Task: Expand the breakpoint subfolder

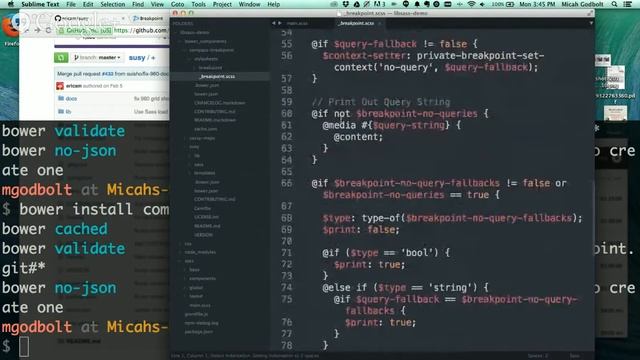Action: click(210, 67)
